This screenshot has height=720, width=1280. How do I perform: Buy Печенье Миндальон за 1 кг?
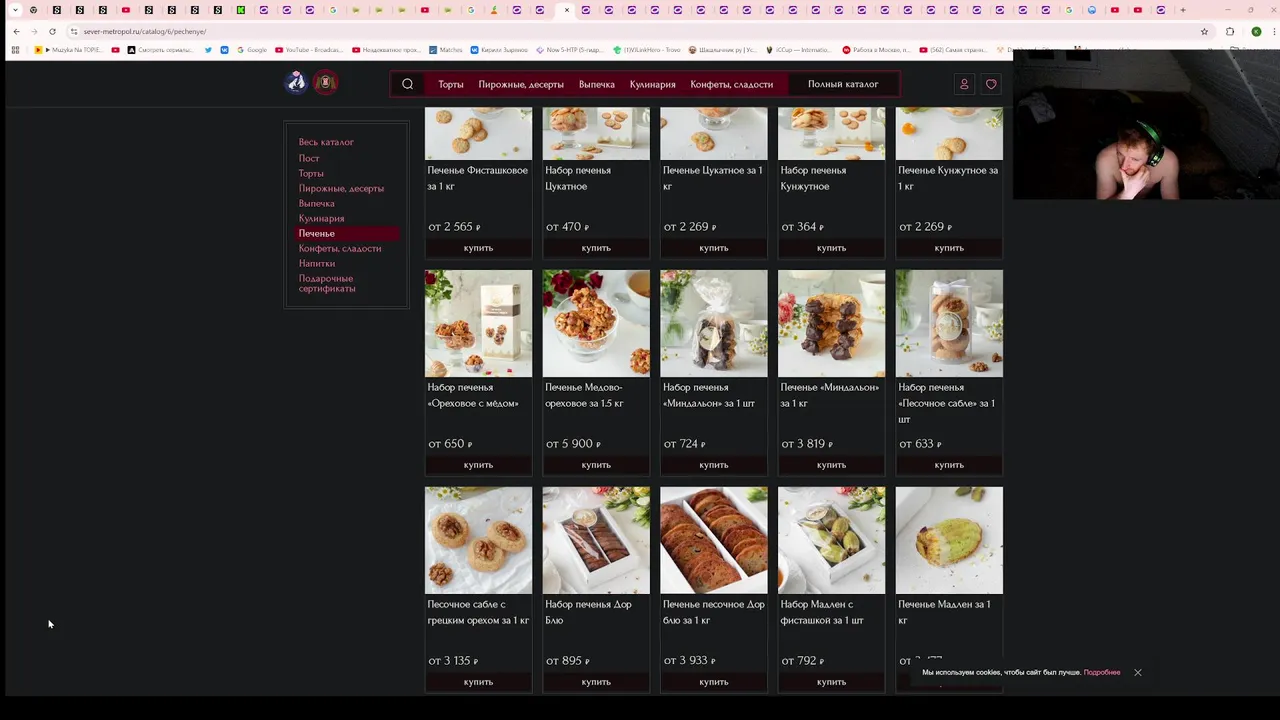[831, 465]
